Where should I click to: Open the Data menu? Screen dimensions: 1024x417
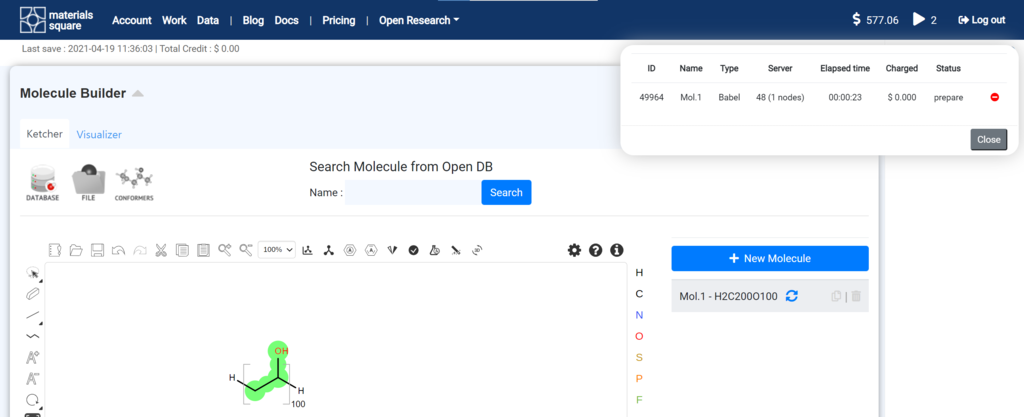tap(208, 20)
